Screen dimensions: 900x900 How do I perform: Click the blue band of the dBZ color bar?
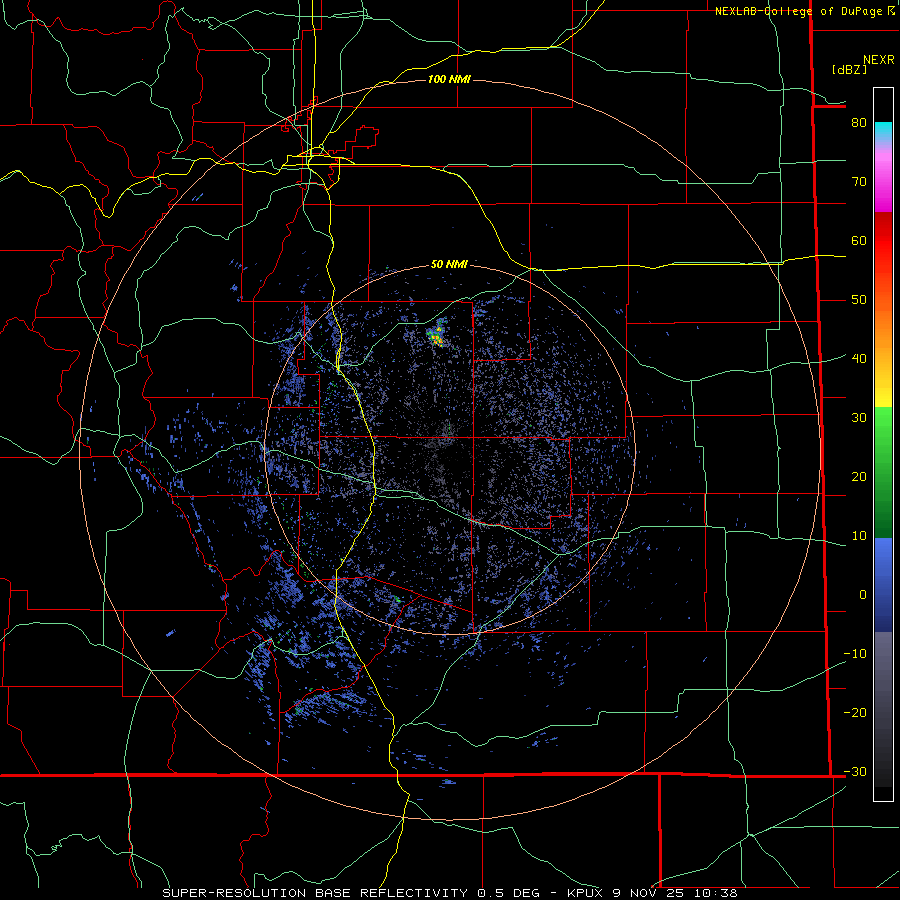click(883, 584)
